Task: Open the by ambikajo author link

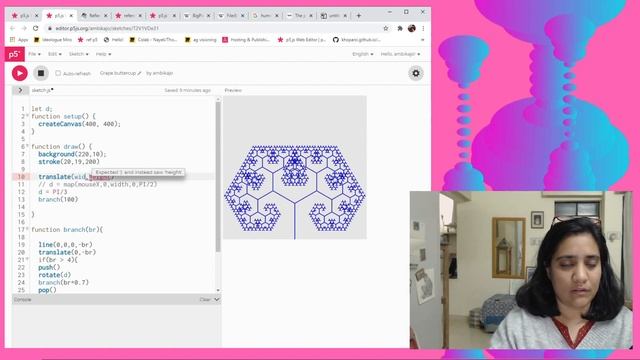Action: 160,73
